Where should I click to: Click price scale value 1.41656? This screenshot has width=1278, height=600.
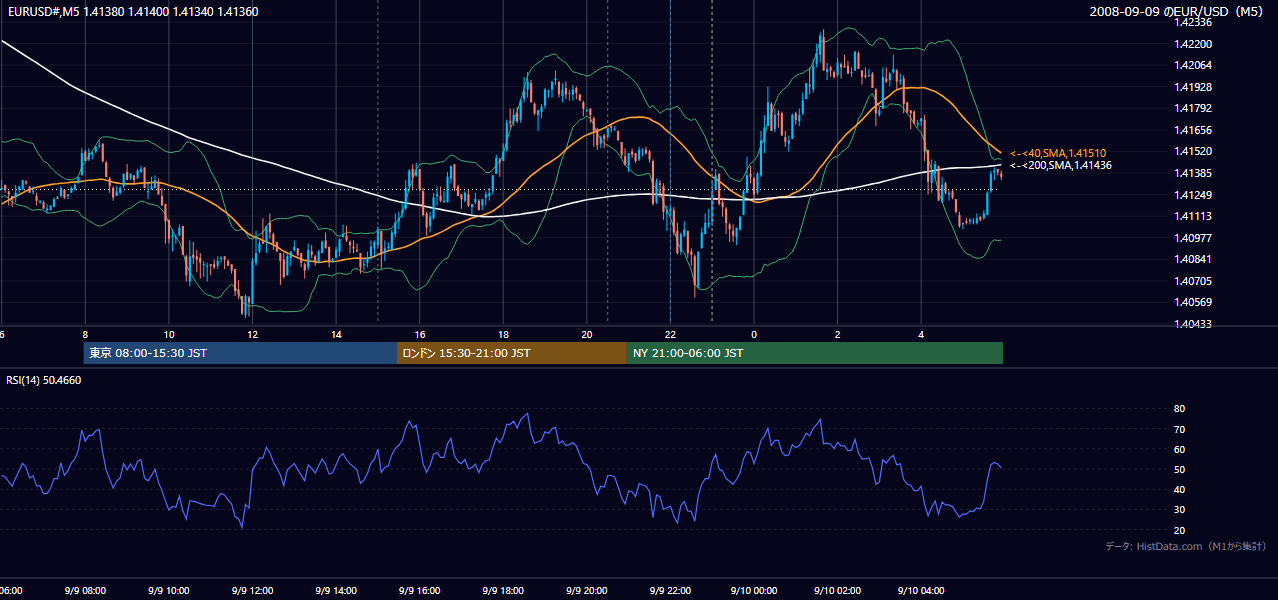[1194, 130]
